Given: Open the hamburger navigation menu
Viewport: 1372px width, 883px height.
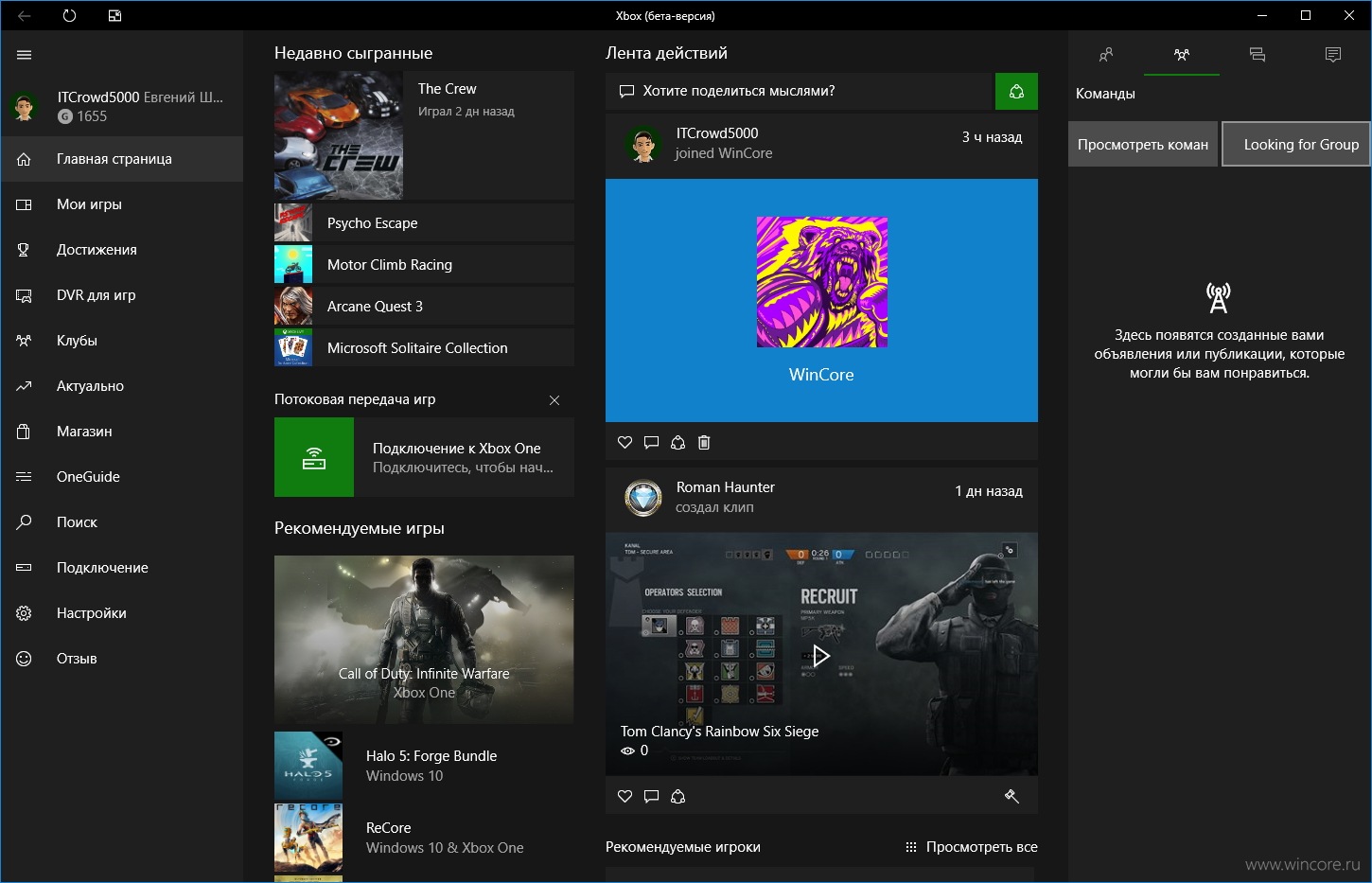Looking at the screenshot, I should [25, 55].
